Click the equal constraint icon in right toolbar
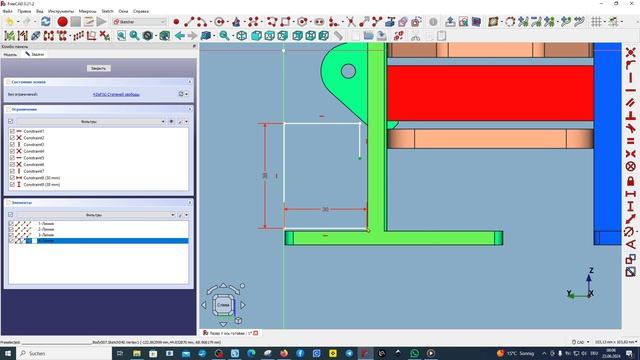Viewport: 640px width, 360px height. pos(631,141)
